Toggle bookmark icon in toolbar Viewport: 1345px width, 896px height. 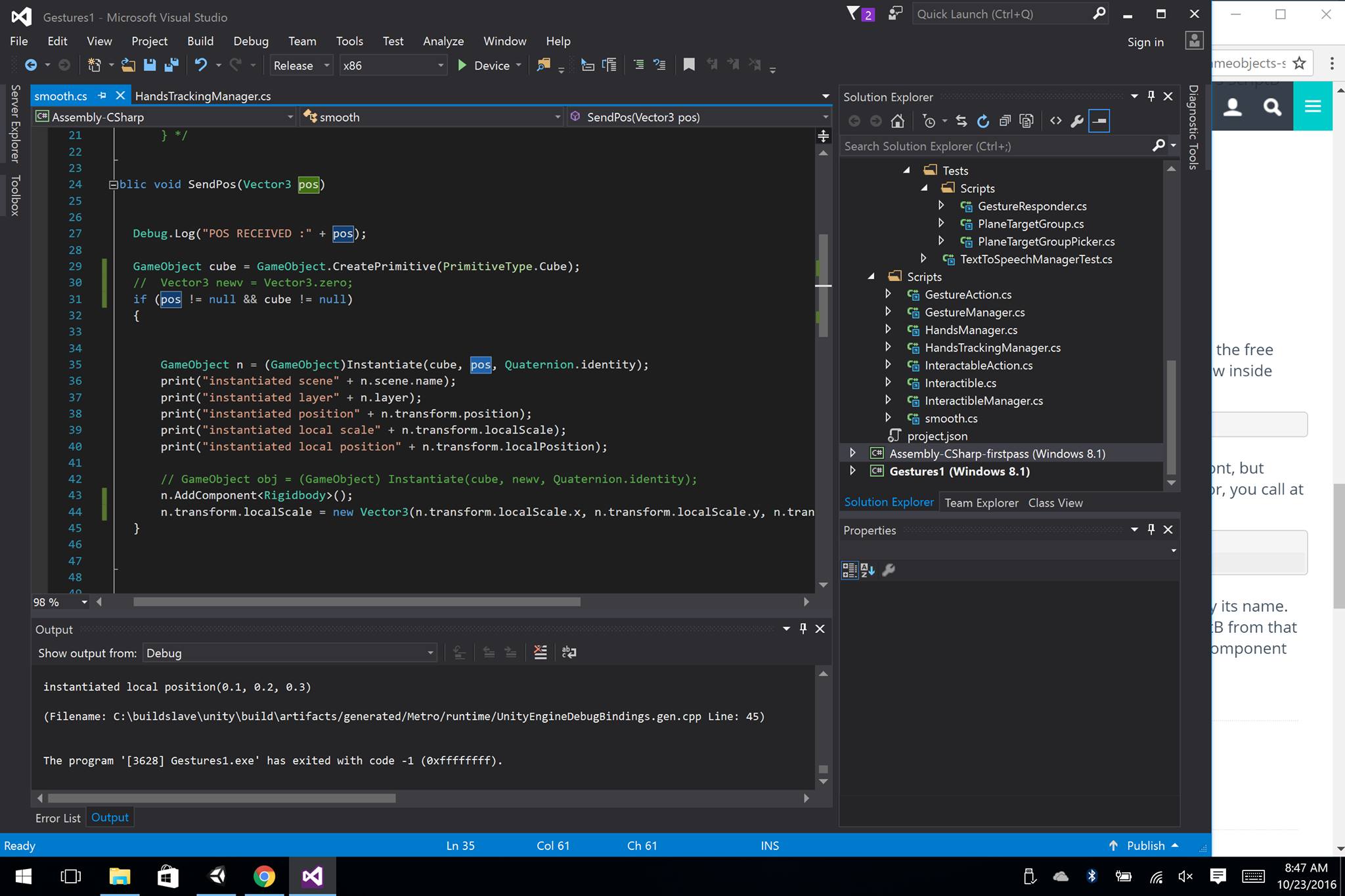coord(689,65)
